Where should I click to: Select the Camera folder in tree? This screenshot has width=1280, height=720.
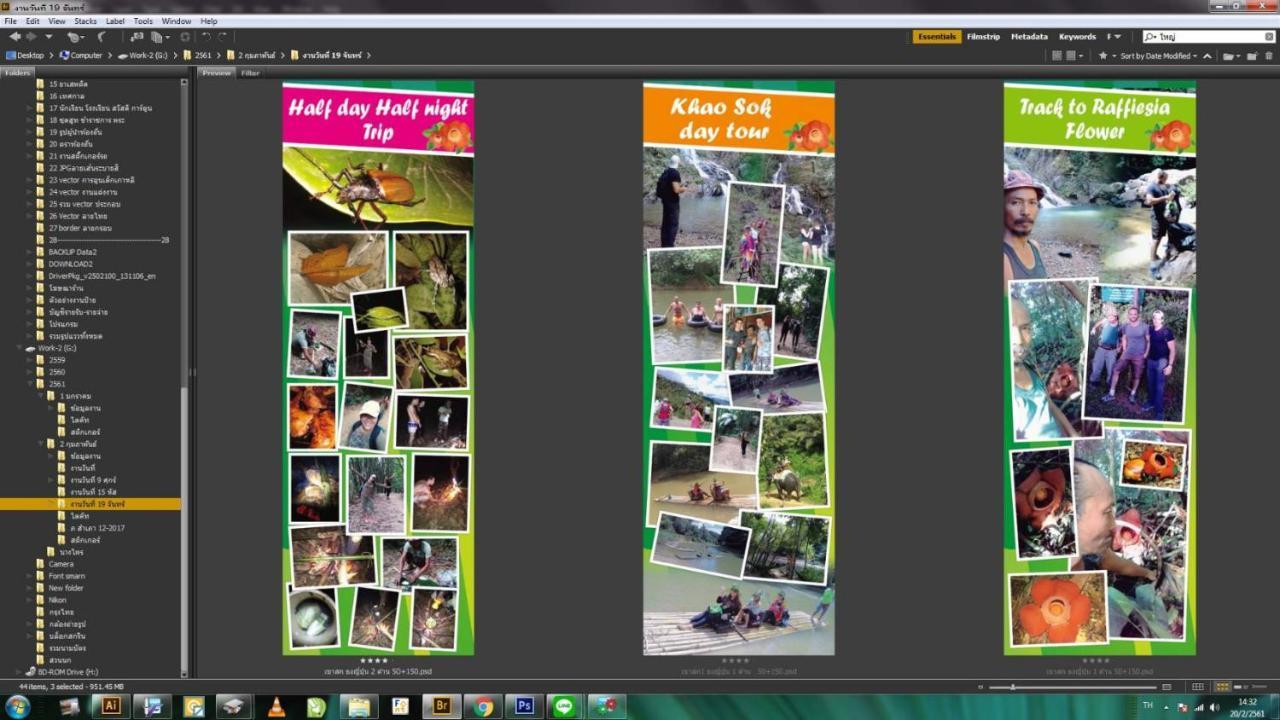60,564
